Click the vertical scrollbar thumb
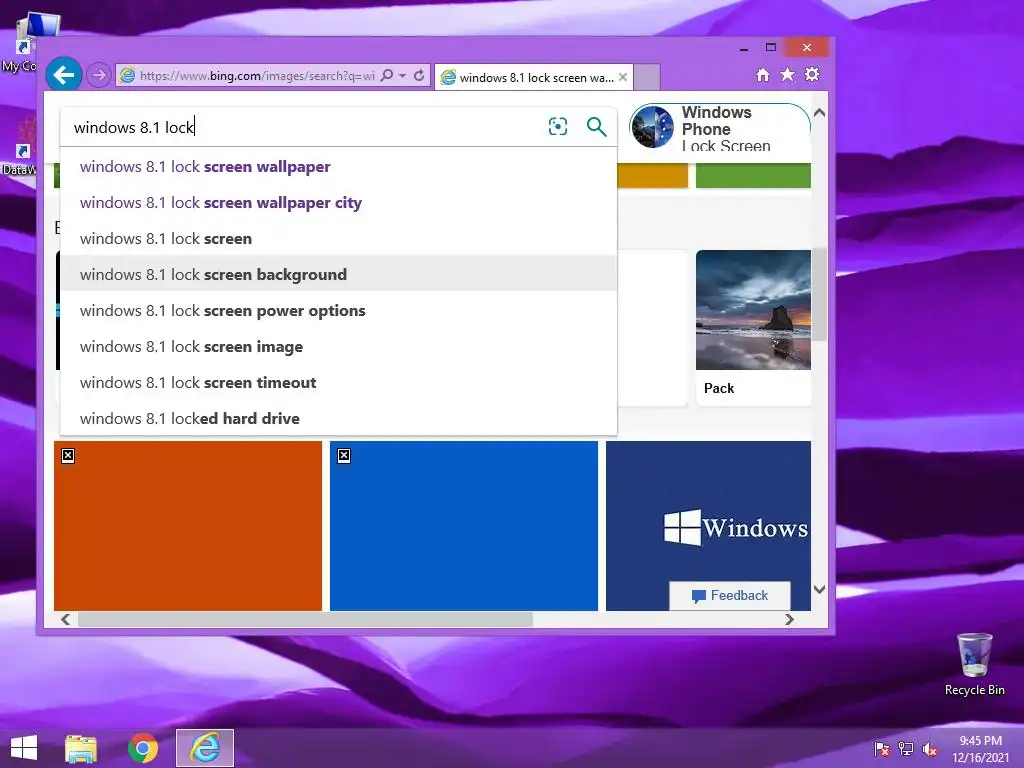 [819, 294]
